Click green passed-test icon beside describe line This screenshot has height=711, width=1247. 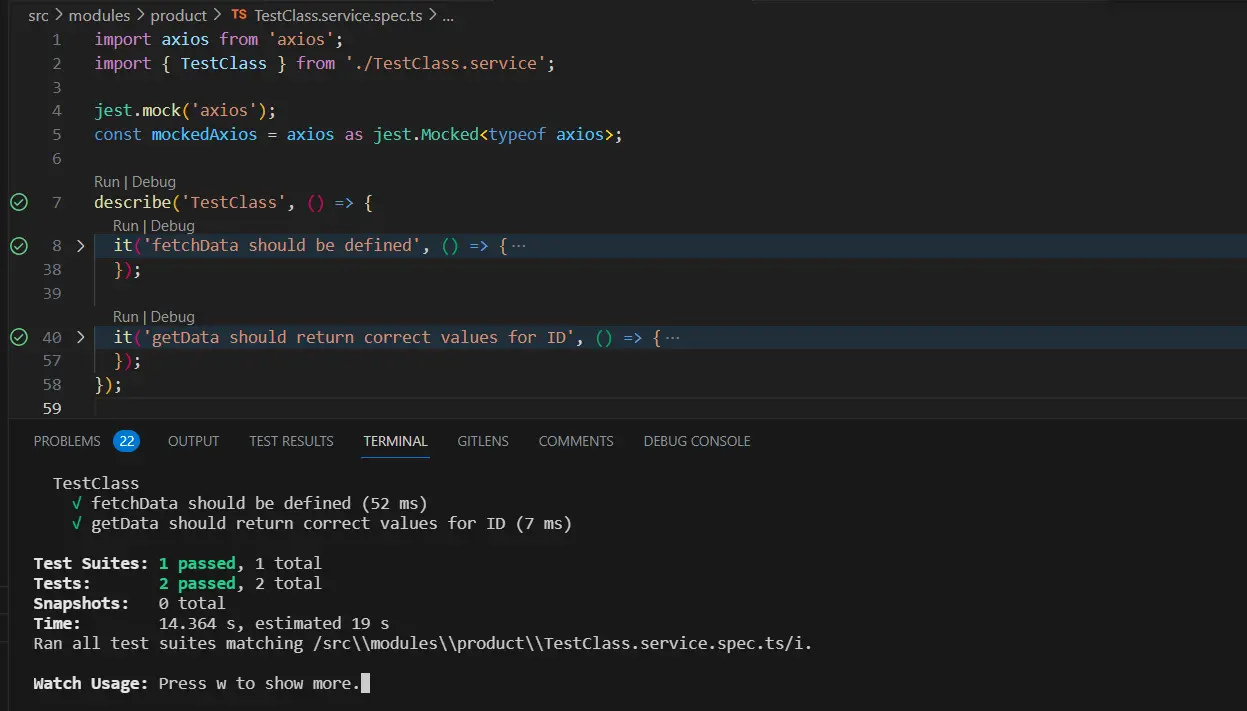[19, 203]
